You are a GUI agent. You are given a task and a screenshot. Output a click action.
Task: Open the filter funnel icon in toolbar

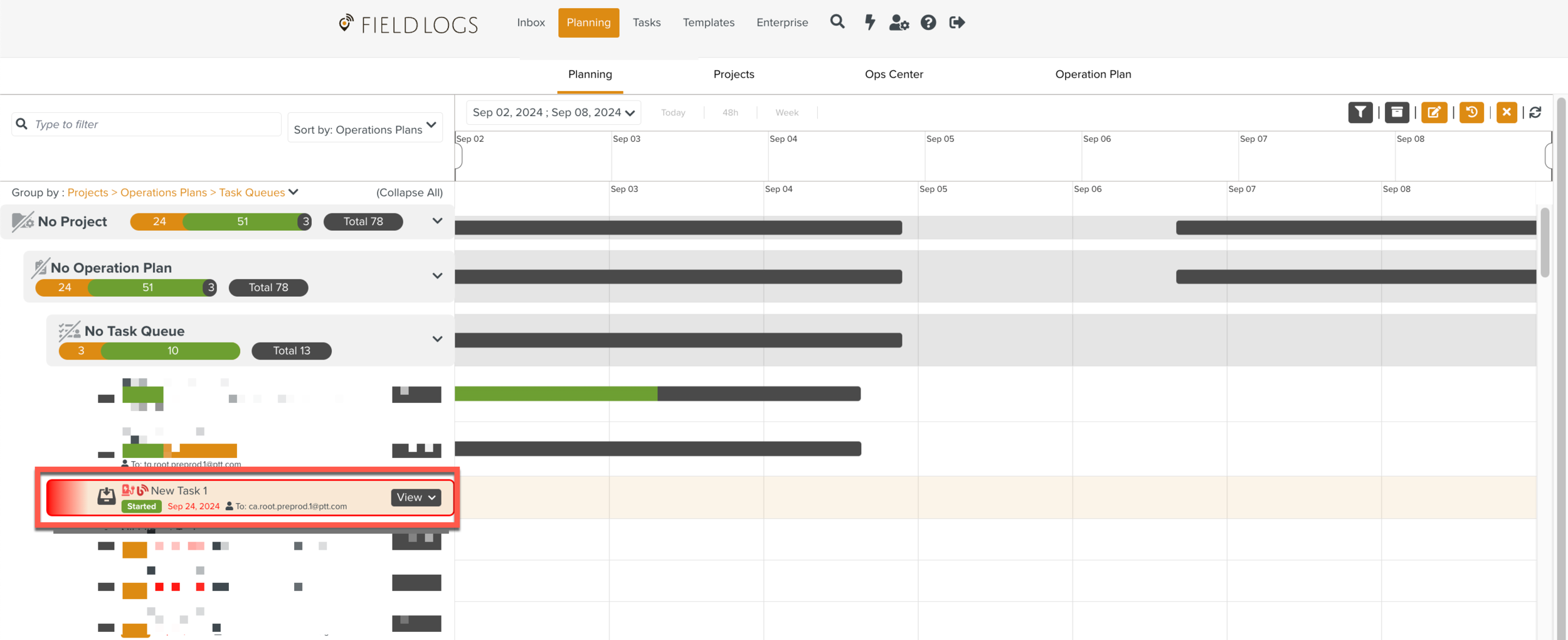[1360, 112]
